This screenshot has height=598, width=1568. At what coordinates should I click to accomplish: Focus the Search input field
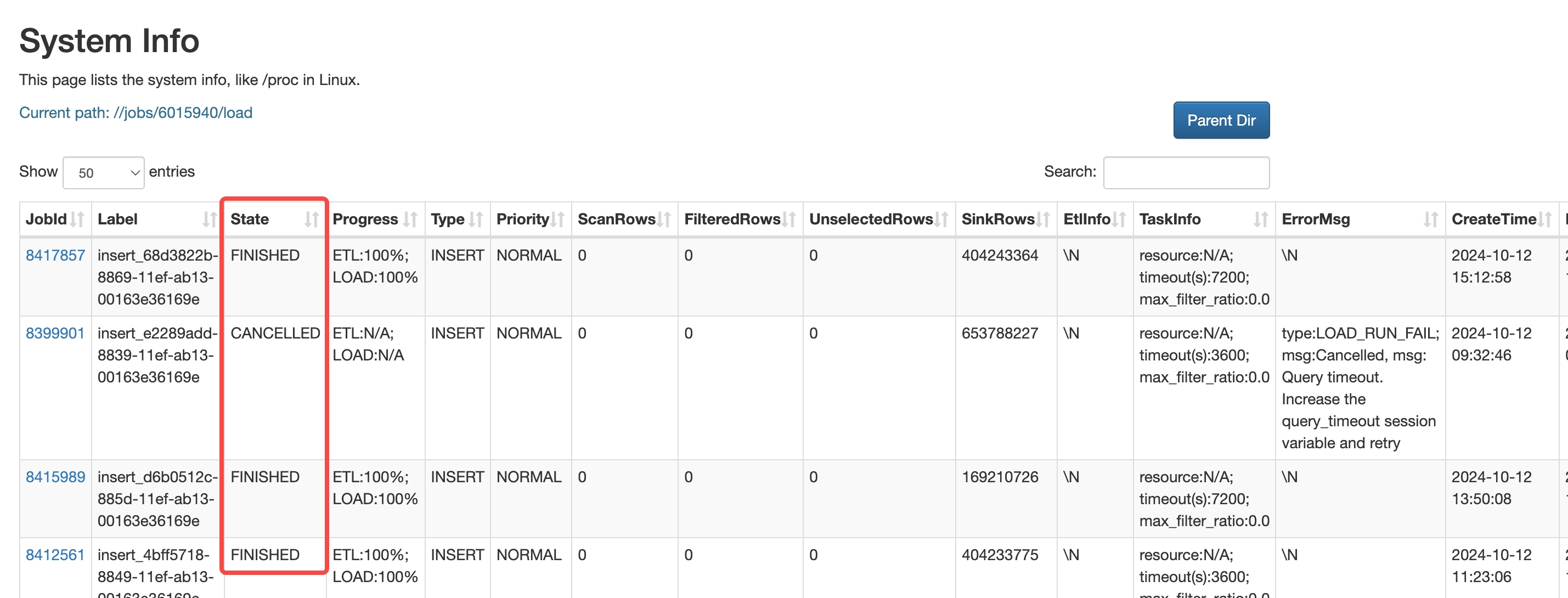[1186, 173]
